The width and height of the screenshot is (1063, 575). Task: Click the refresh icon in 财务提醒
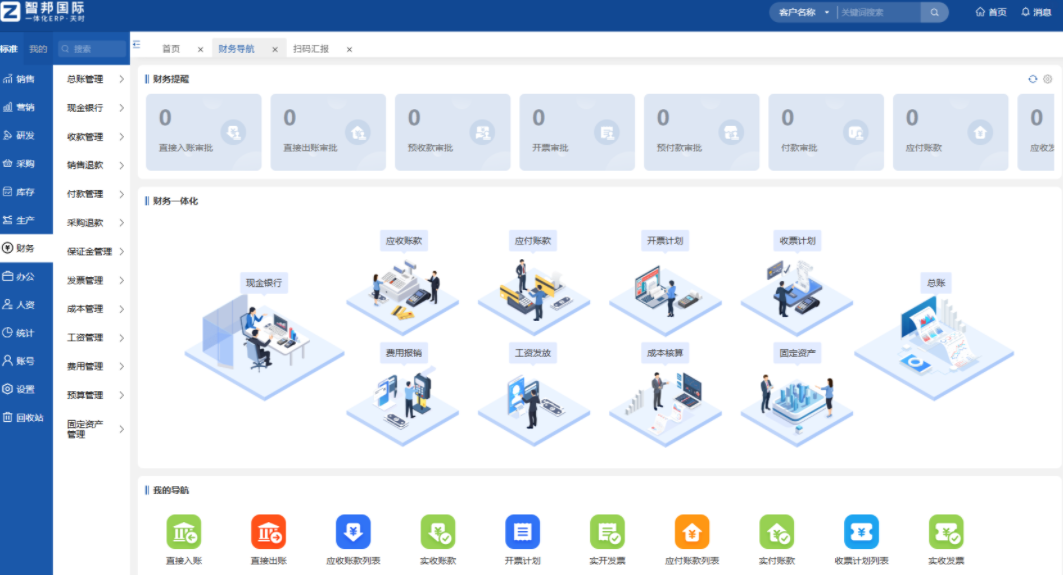coord(1032,79)
